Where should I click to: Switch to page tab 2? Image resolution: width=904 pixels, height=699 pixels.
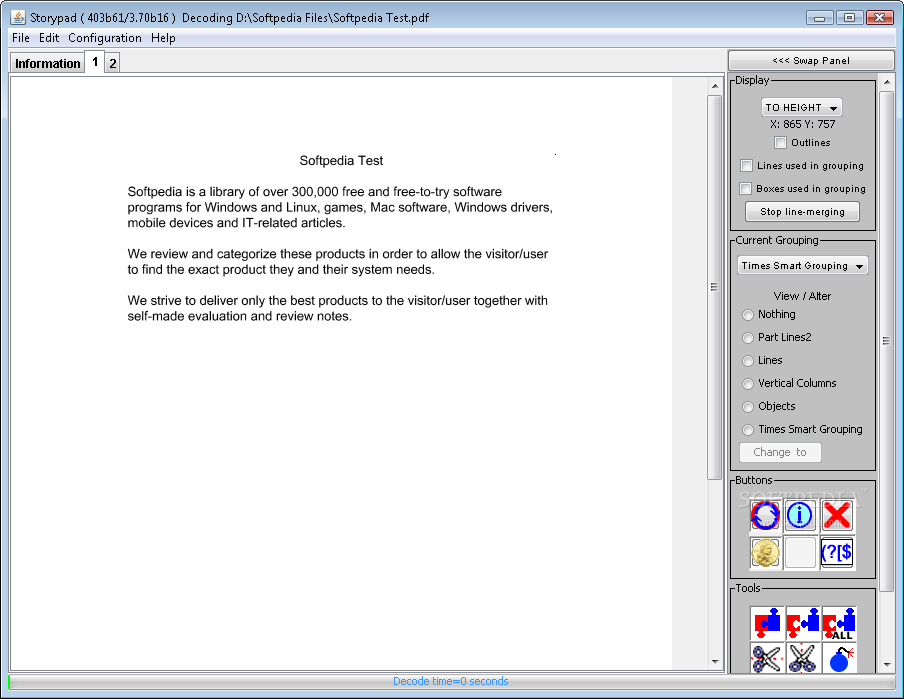coord(113,63)
